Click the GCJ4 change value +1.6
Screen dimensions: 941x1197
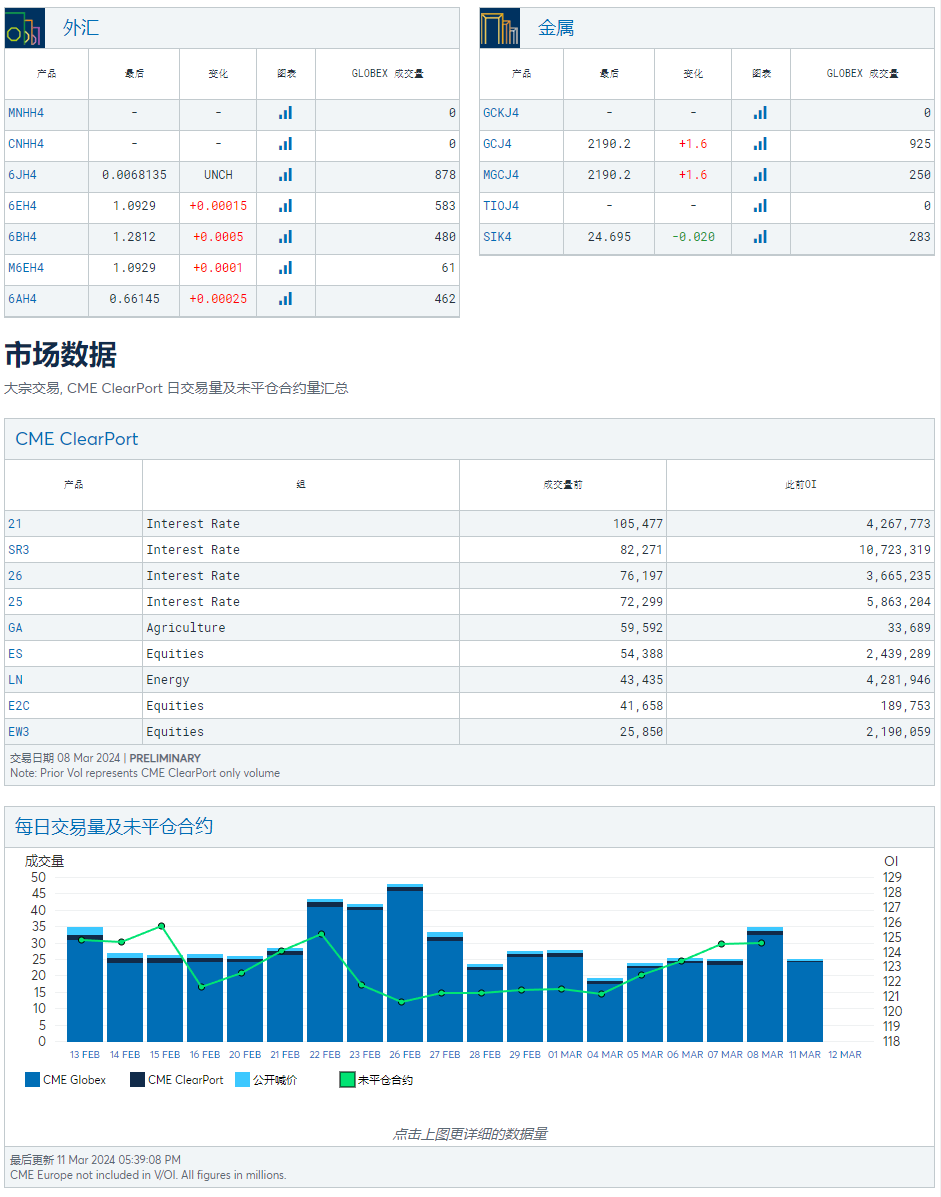693,144
